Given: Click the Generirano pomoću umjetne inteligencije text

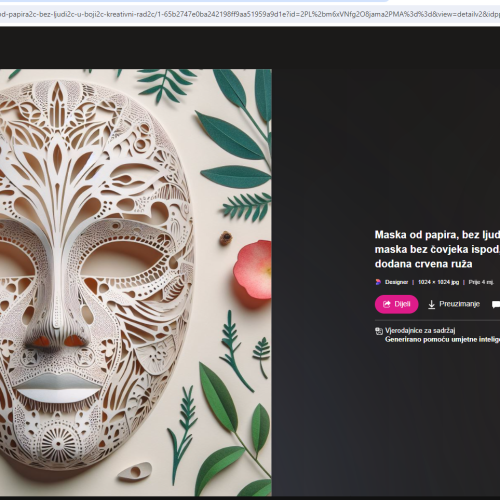Looking at the screenshot, I should pos(442,339).
